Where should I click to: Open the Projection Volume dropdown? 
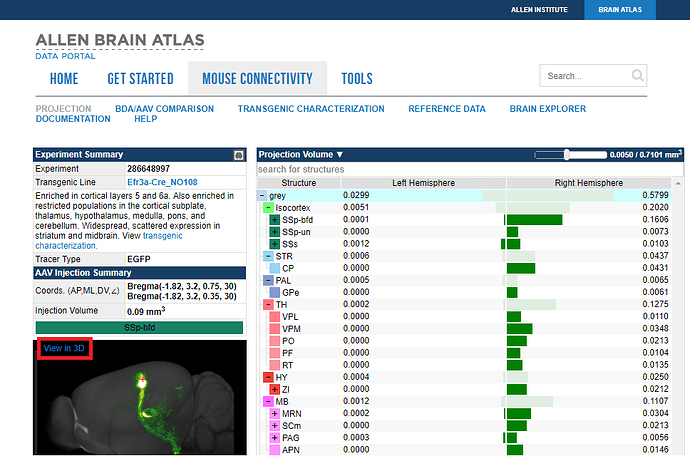click(301, 154)
